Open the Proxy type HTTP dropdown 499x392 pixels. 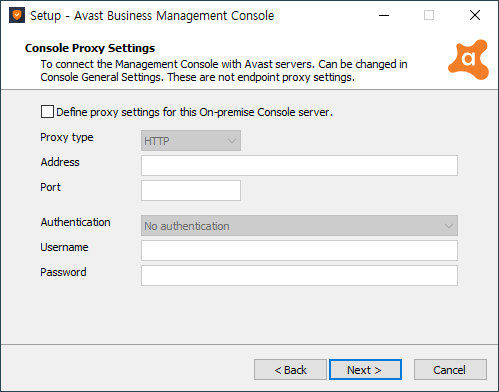tap(191, 141)
